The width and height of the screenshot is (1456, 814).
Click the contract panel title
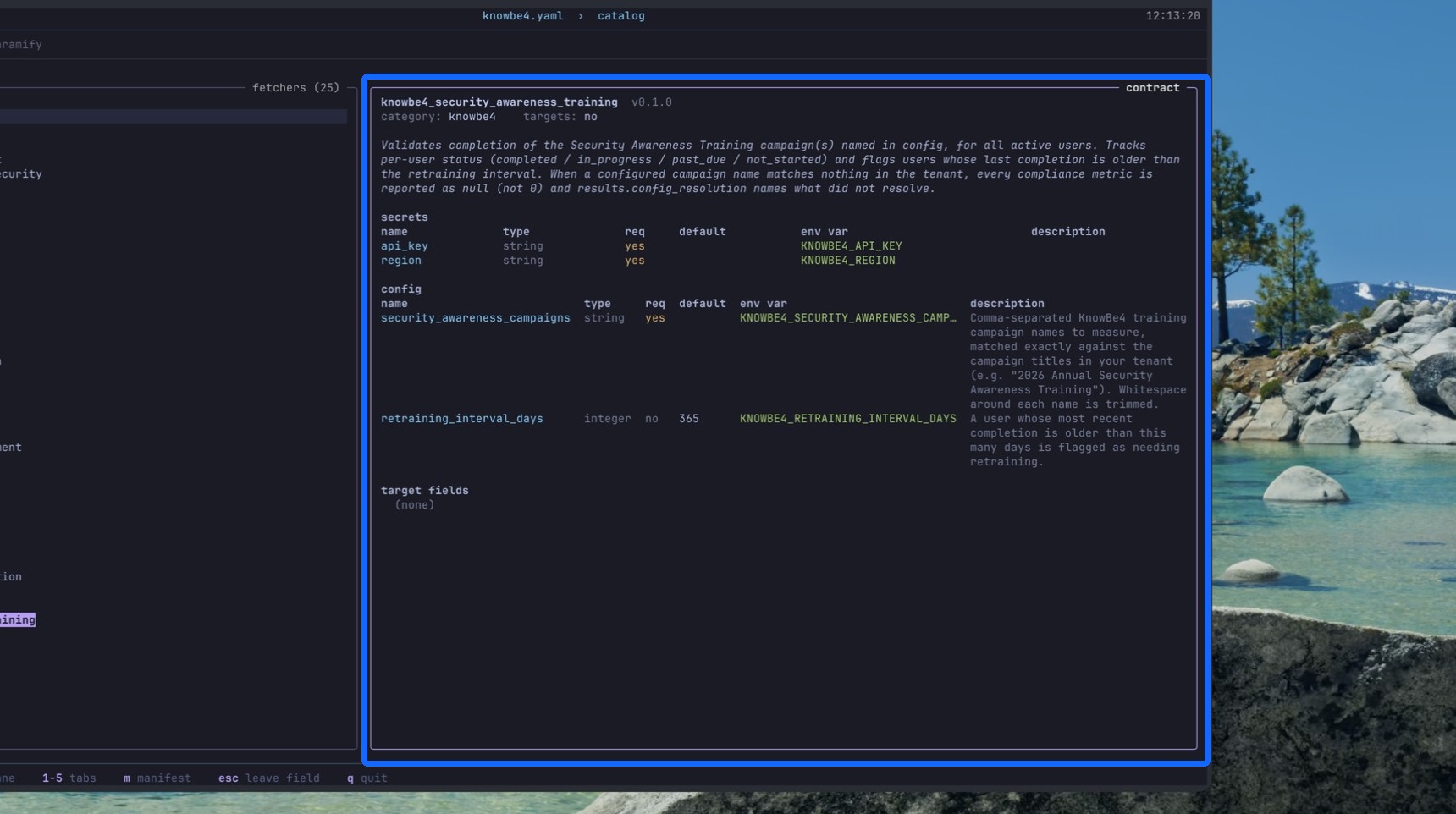click(x=1152, y=88)
